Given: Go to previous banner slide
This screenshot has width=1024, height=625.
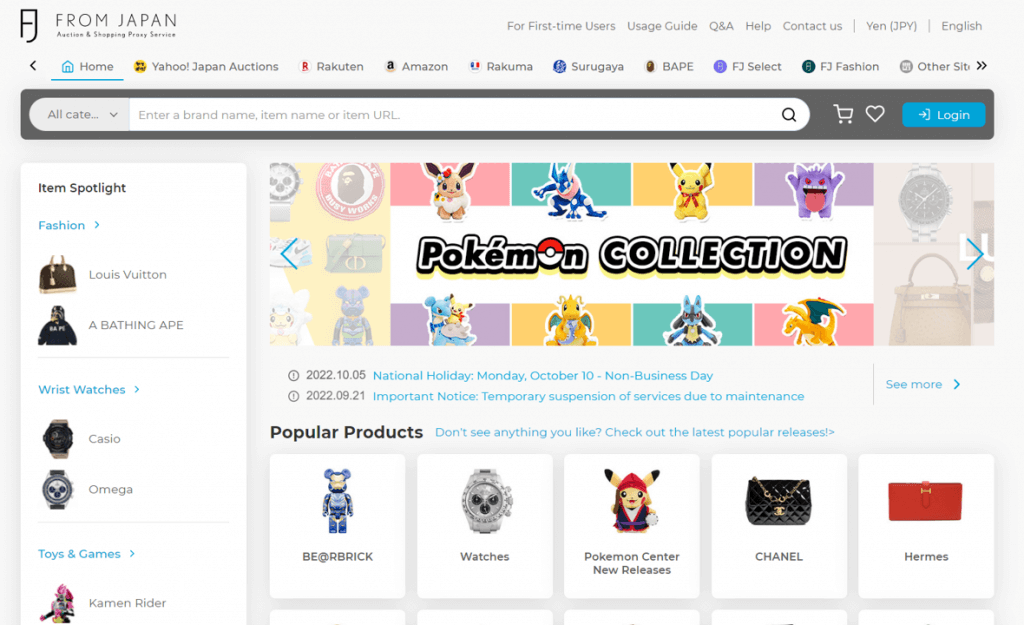Looking at the screenshot, I should [289, 253].
